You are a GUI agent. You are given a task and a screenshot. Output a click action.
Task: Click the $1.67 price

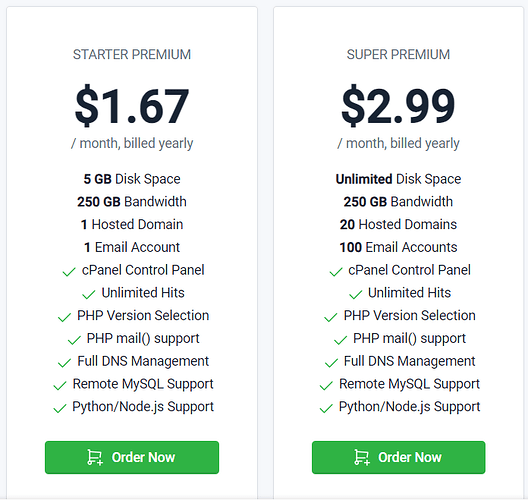click(132, 106)
